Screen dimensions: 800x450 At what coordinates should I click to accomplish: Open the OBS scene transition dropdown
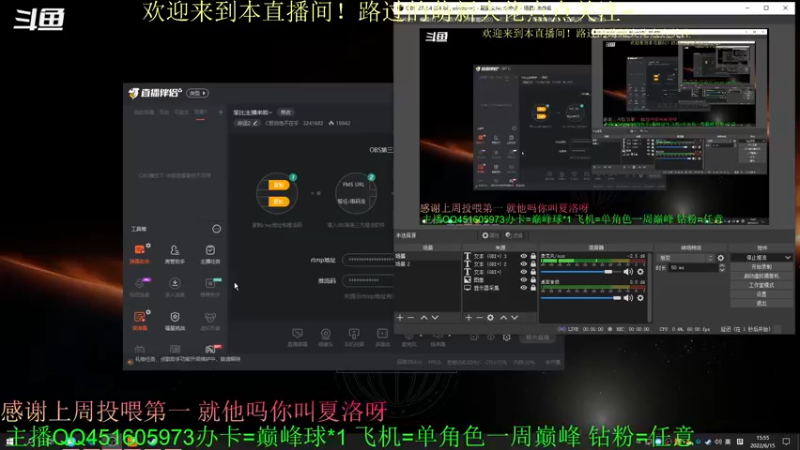(685, 258)
